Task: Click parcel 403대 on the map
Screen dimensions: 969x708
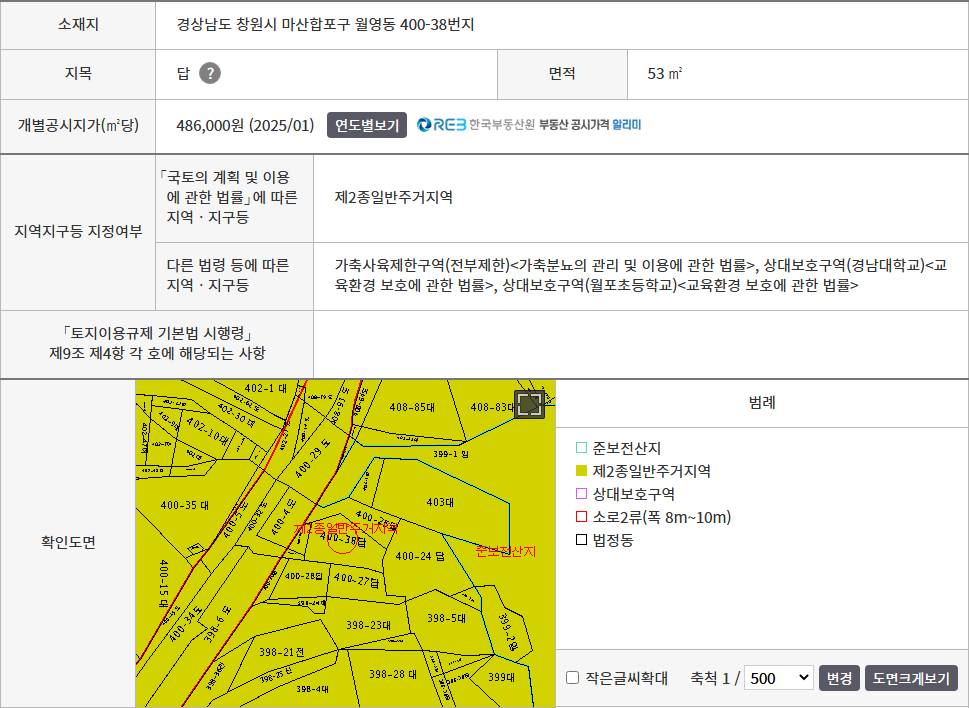Action: click(x=440, y=502)
